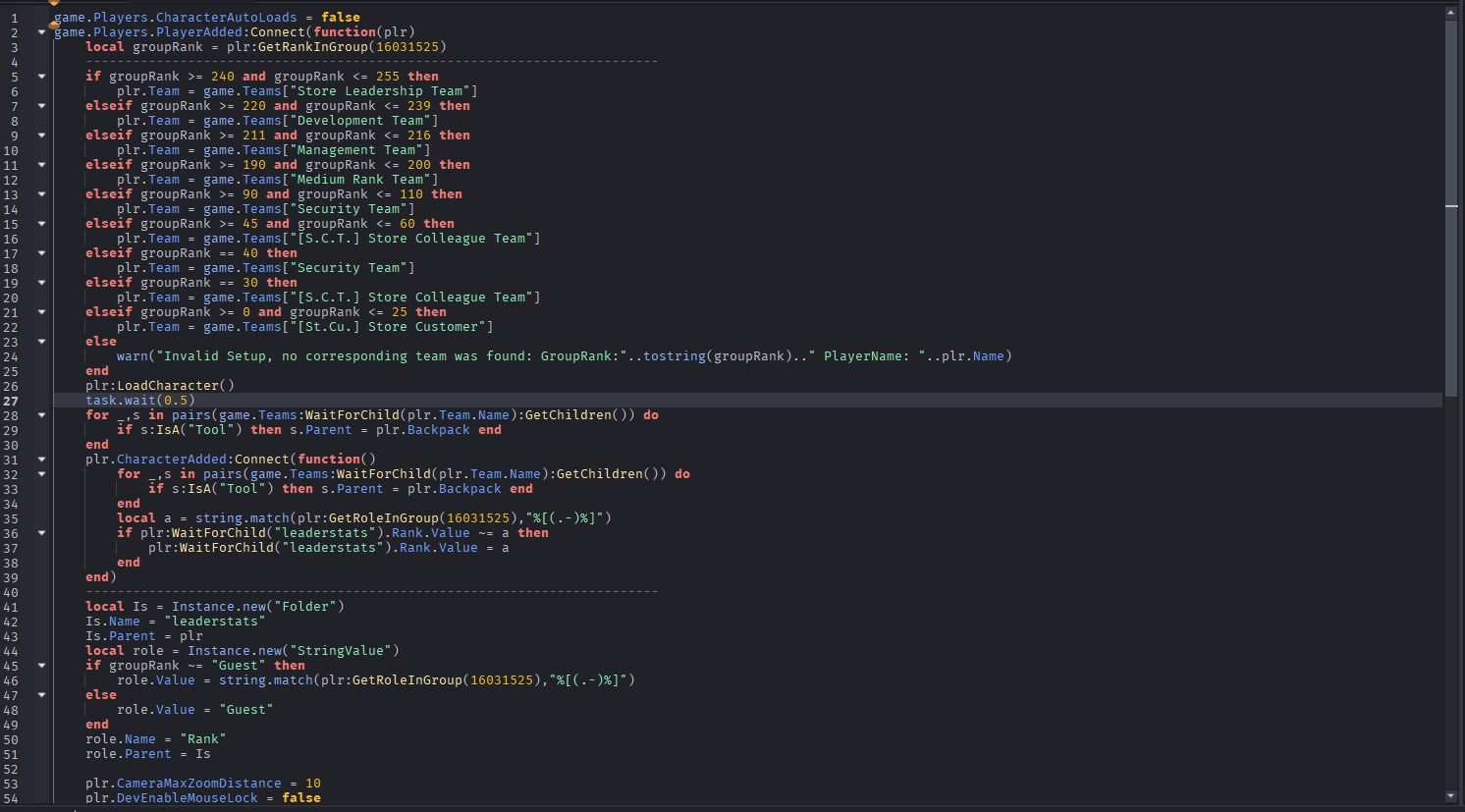Image resolution: width=1465 pixels, height=812 pixels.
Task: Click the vertical scrollbar thumb
Action: [1451, 206]
